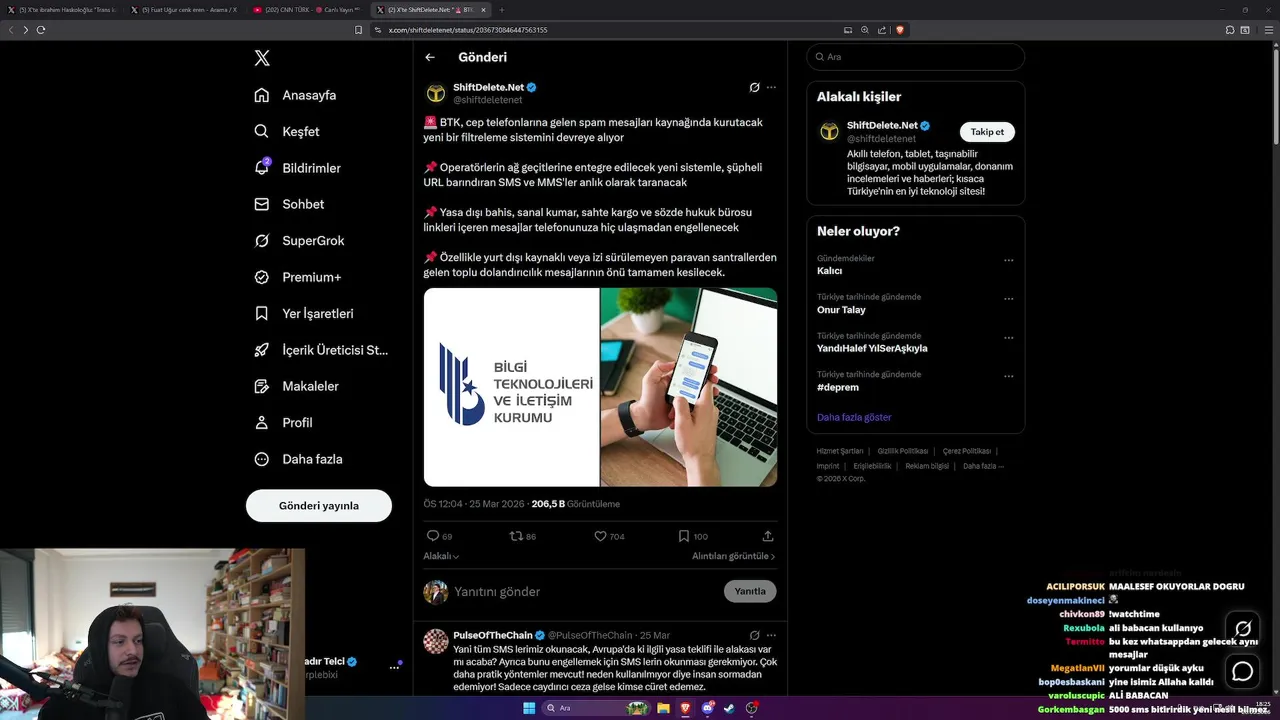
Task: Open SuperGrok from the sidebar
Action: [x=299, y=241]
